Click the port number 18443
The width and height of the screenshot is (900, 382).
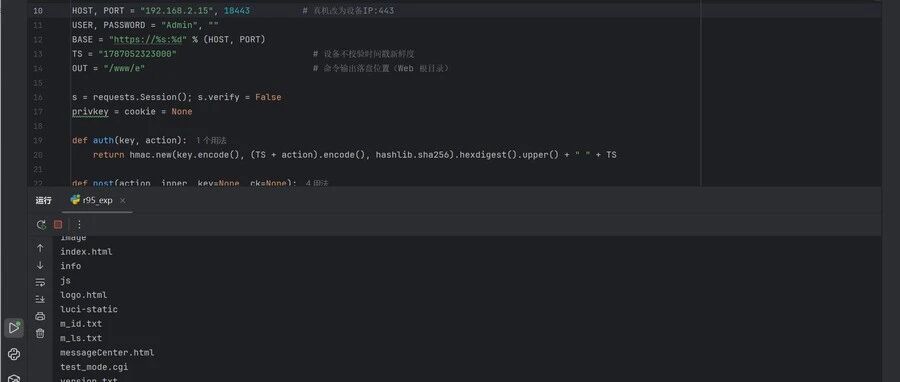pos(236,11)
